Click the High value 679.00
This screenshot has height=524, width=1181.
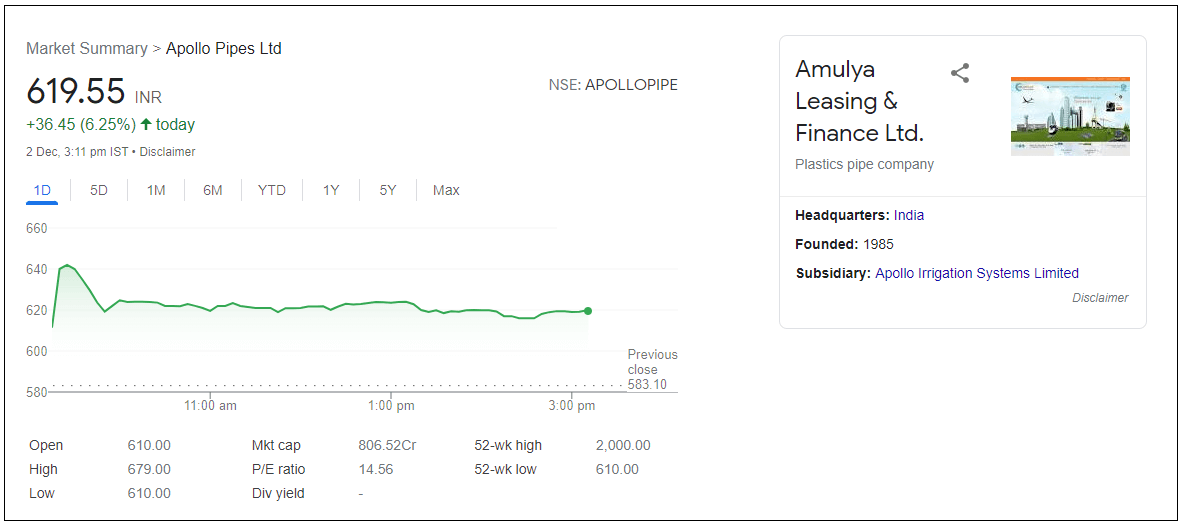point(149,470)
